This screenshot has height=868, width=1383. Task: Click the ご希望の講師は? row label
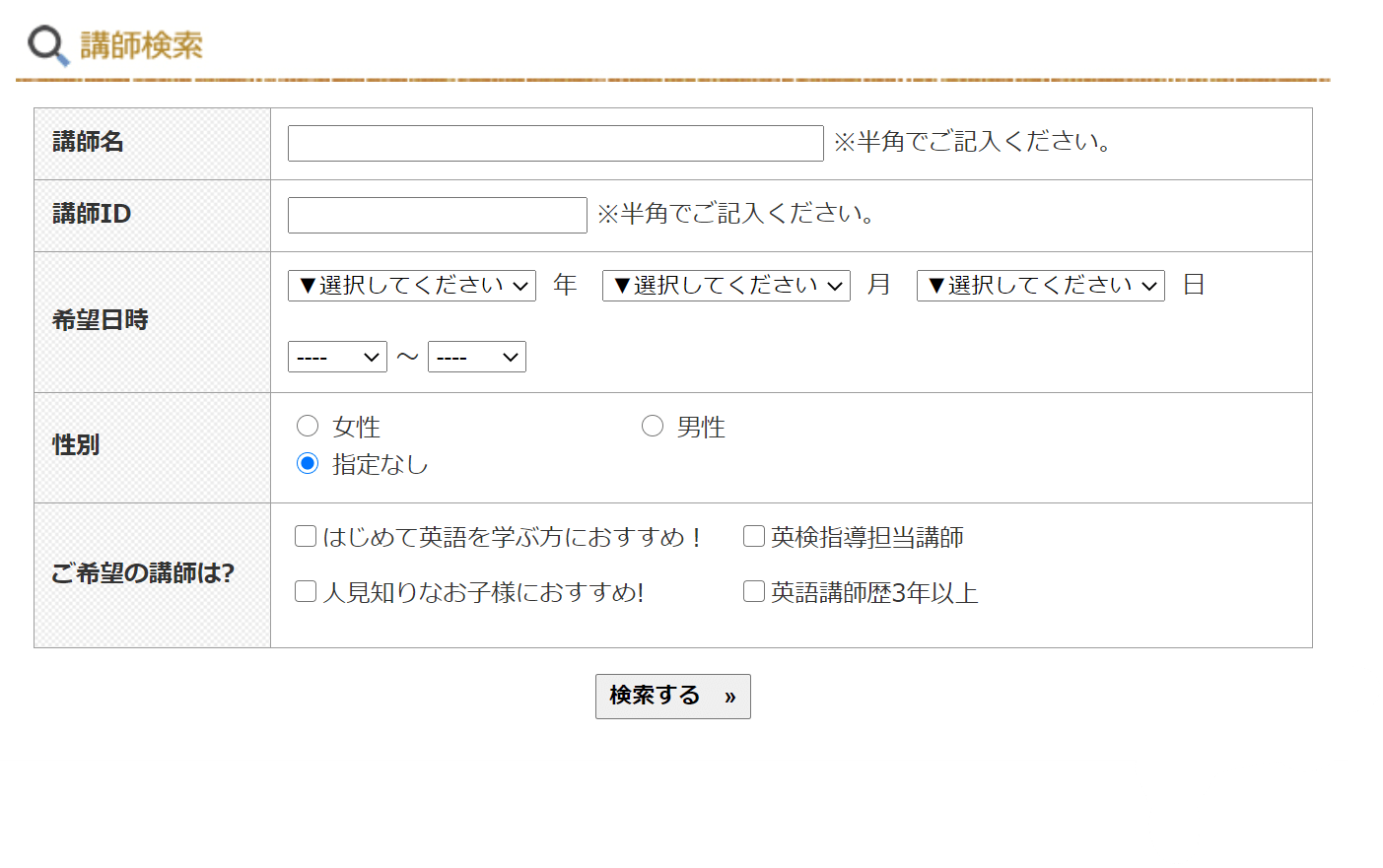click(x=142, y=573)
